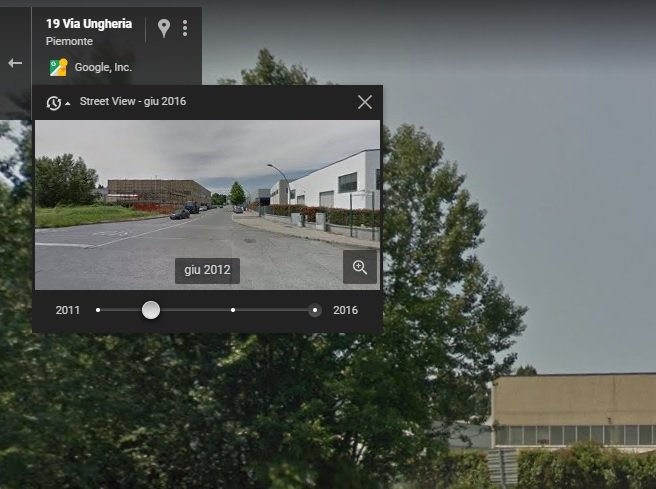Screen dimensions: 656x489
Task: Select the 2016 timeline end marker
Action: (315, 310)
